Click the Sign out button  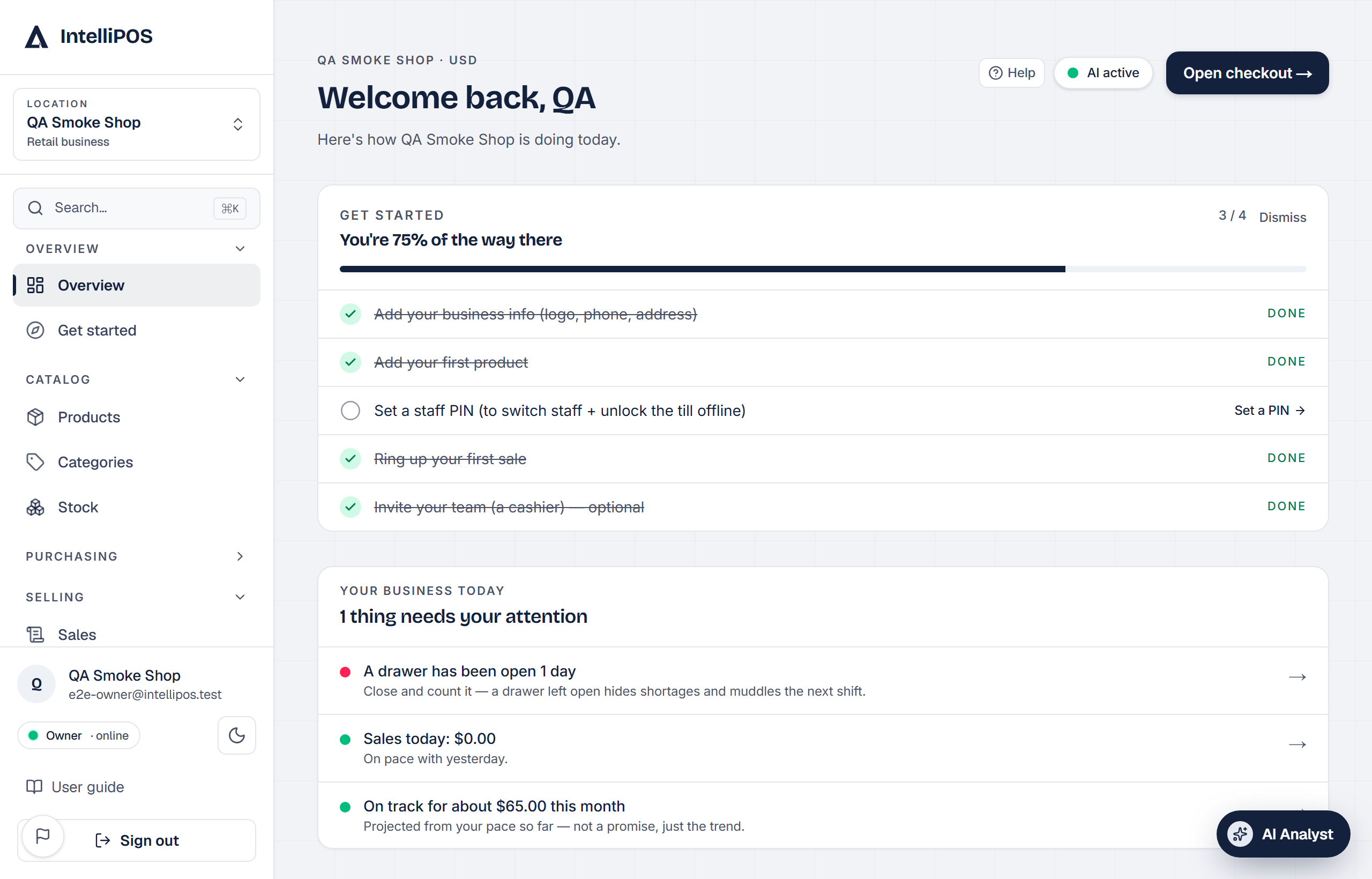point(137,840)
